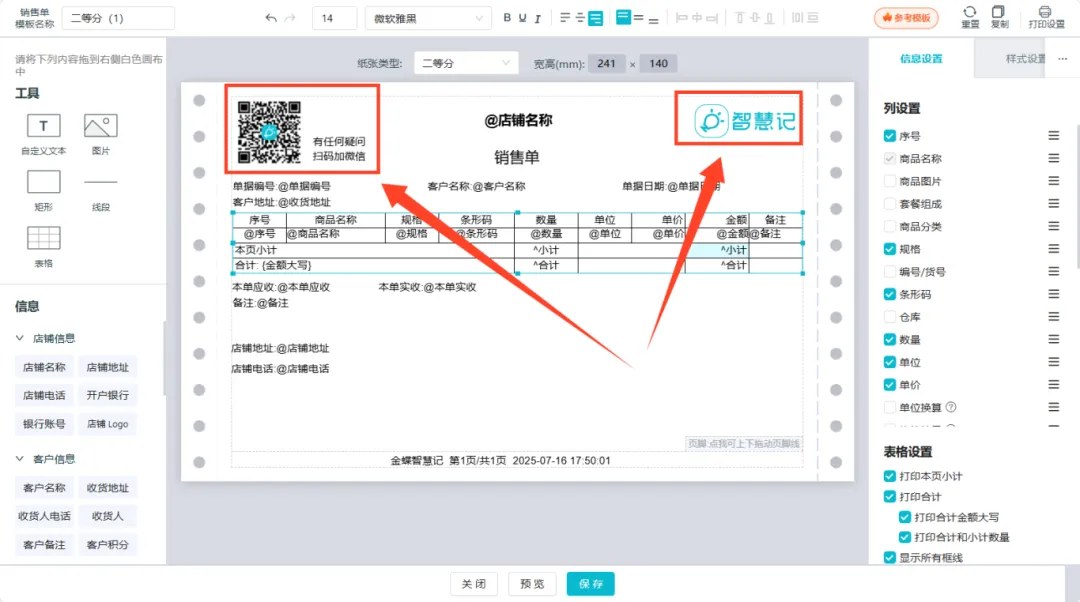Uncheck 显示所有框线 checkbox
Screen dimensions: 1080x602
(x=890, y=558)
